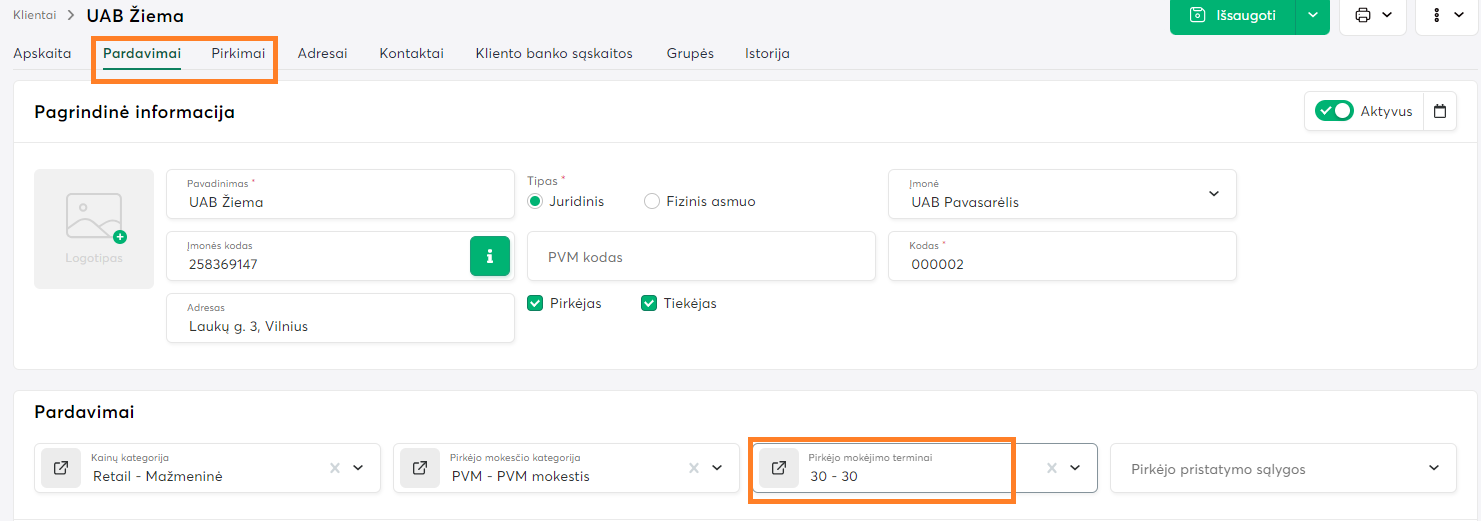Open the arrow next to Išsaugoti button
Screen dimensions: 1481x521
coord(1313,15)
